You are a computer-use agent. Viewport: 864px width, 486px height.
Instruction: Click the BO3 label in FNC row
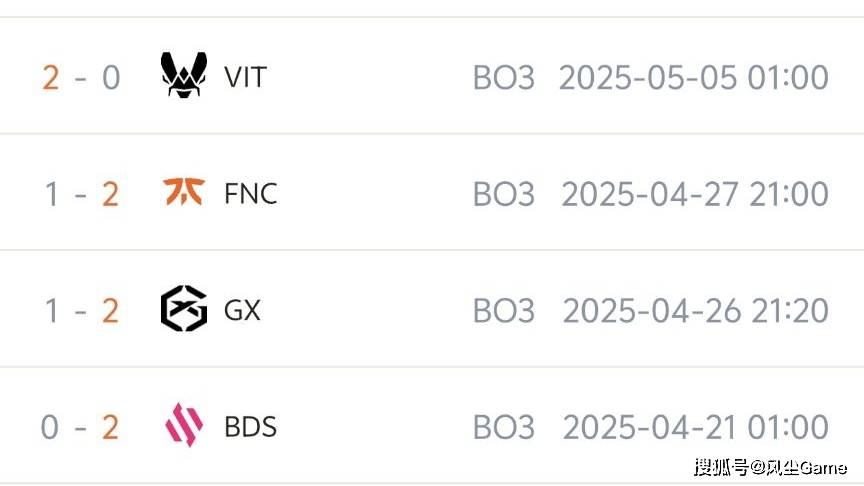[x=504, y=194]
